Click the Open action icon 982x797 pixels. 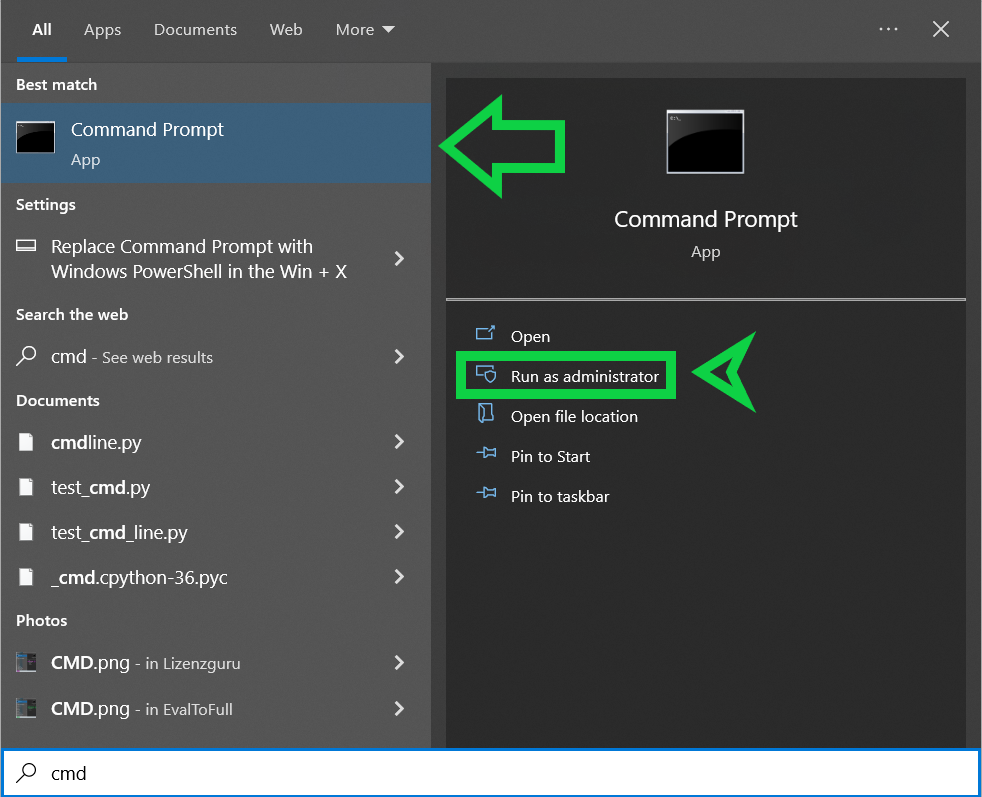point(485,334)
